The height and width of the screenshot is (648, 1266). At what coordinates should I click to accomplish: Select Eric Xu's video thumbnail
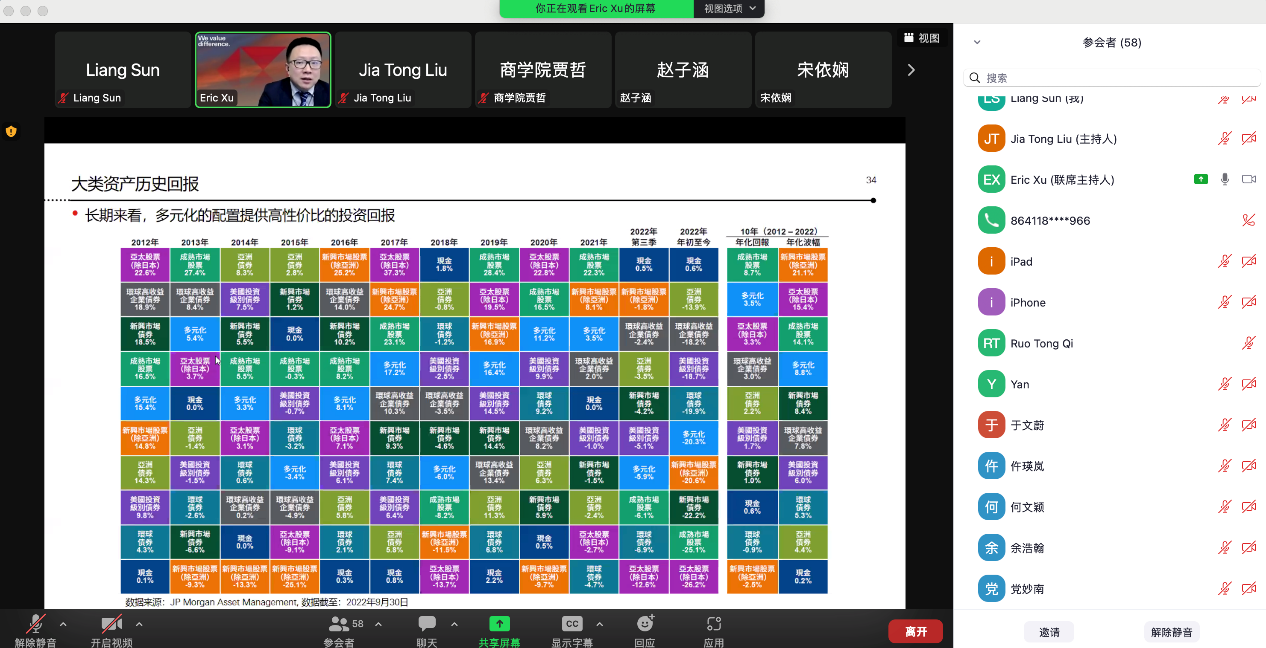point(263,69)
